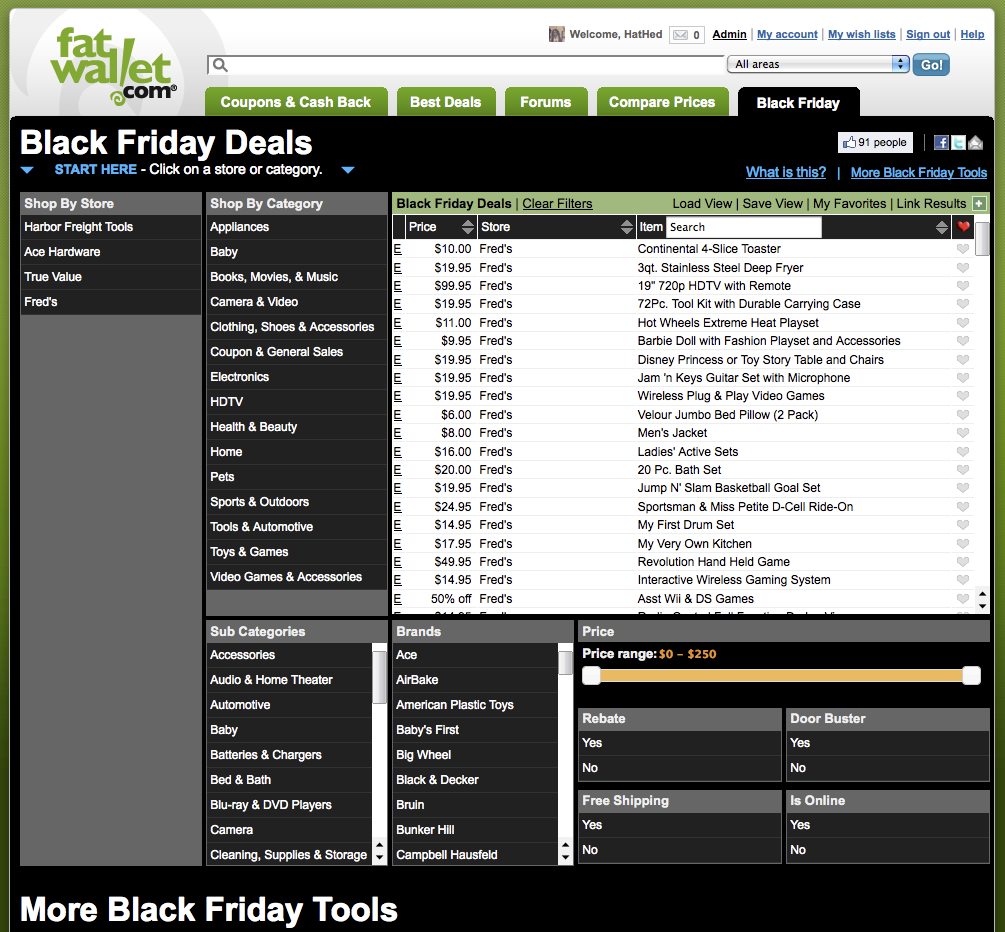
Task: Favorite the My First Drum Set heart
Action: (x=963, y=525)
